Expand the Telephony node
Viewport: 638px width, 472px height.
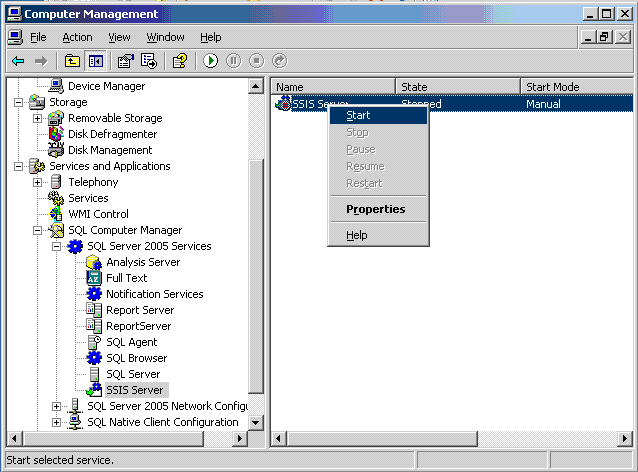(37, 182)
